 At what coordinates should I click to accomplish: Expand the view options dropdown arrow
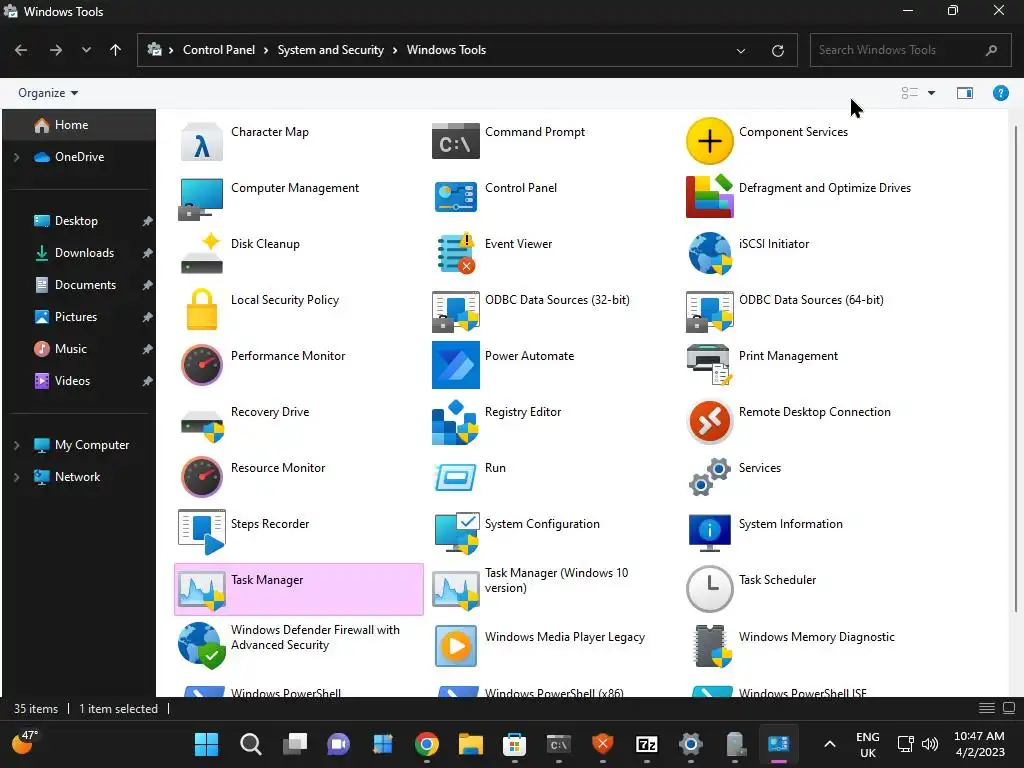(931, 93)
